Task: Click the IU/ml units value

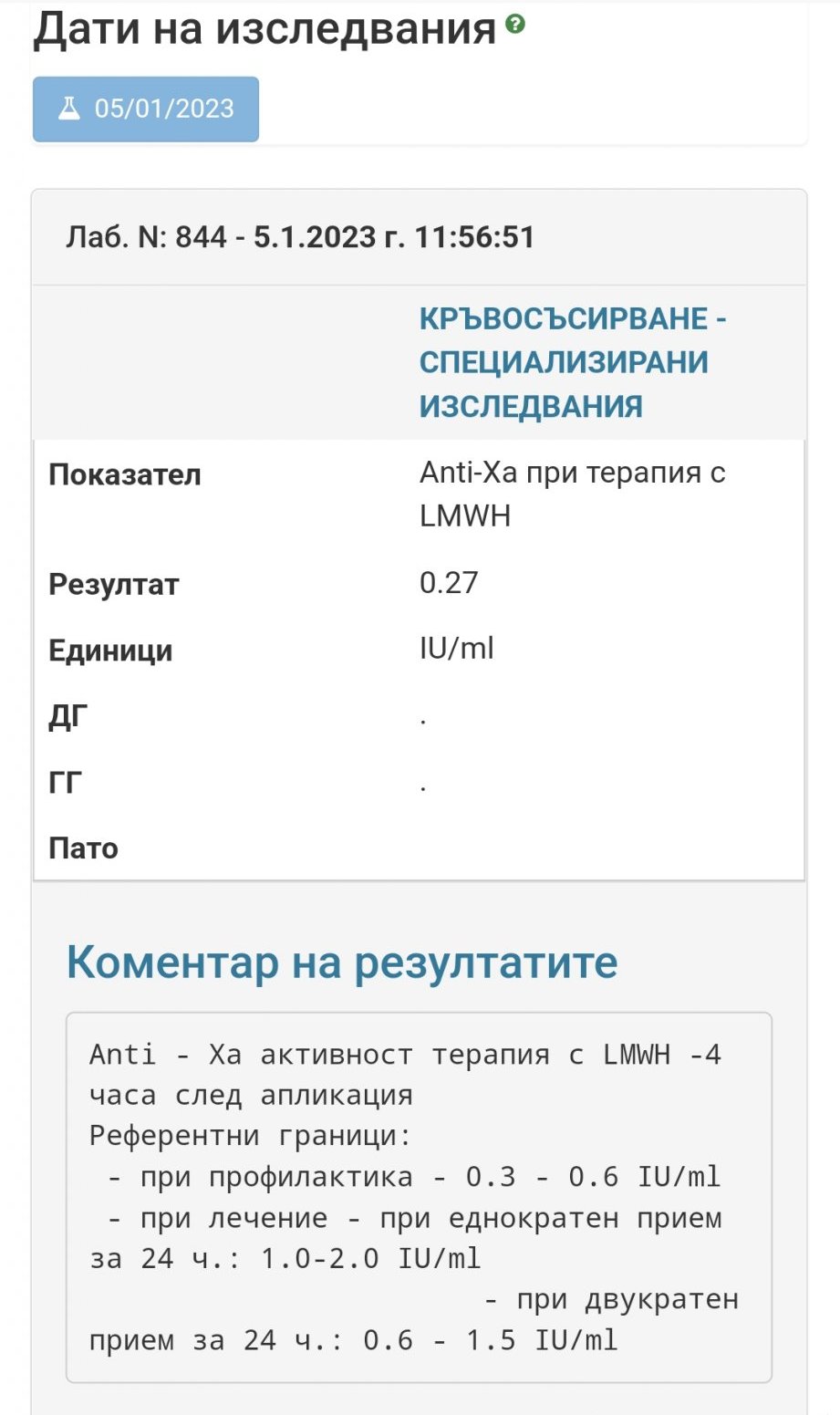Action: (x=456, y=649)
